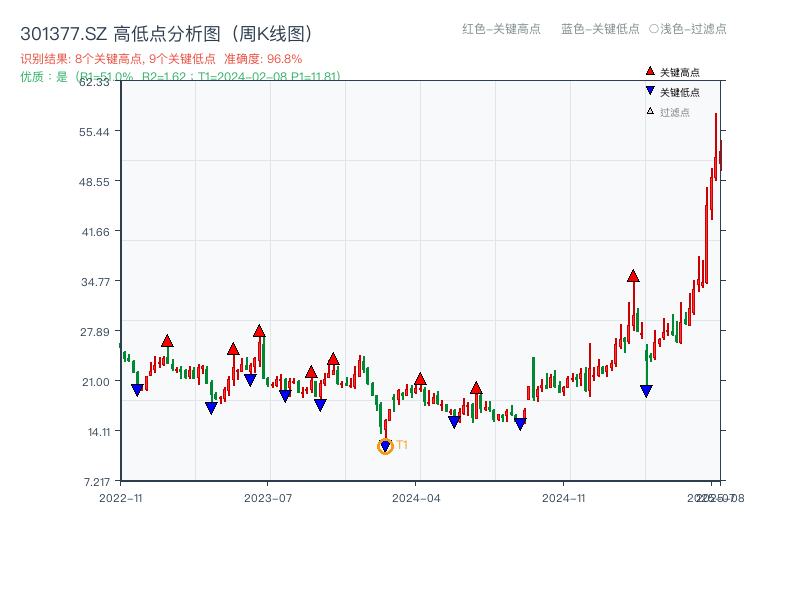Click the 2024-04 x-axis date label
The image size is (800, 600).
pos(416,498)
